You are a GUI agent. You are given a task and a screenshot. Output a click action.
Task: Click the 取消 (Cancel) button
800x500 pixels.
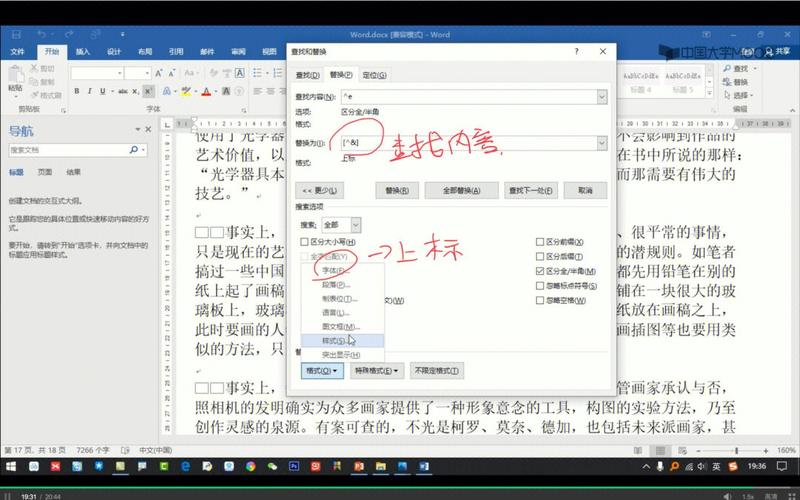585,190
